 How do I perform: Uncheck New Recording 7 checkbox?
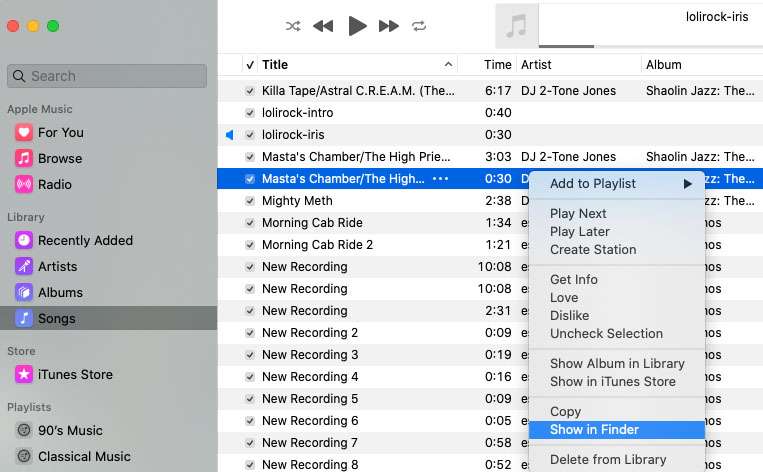pos(250,443)
